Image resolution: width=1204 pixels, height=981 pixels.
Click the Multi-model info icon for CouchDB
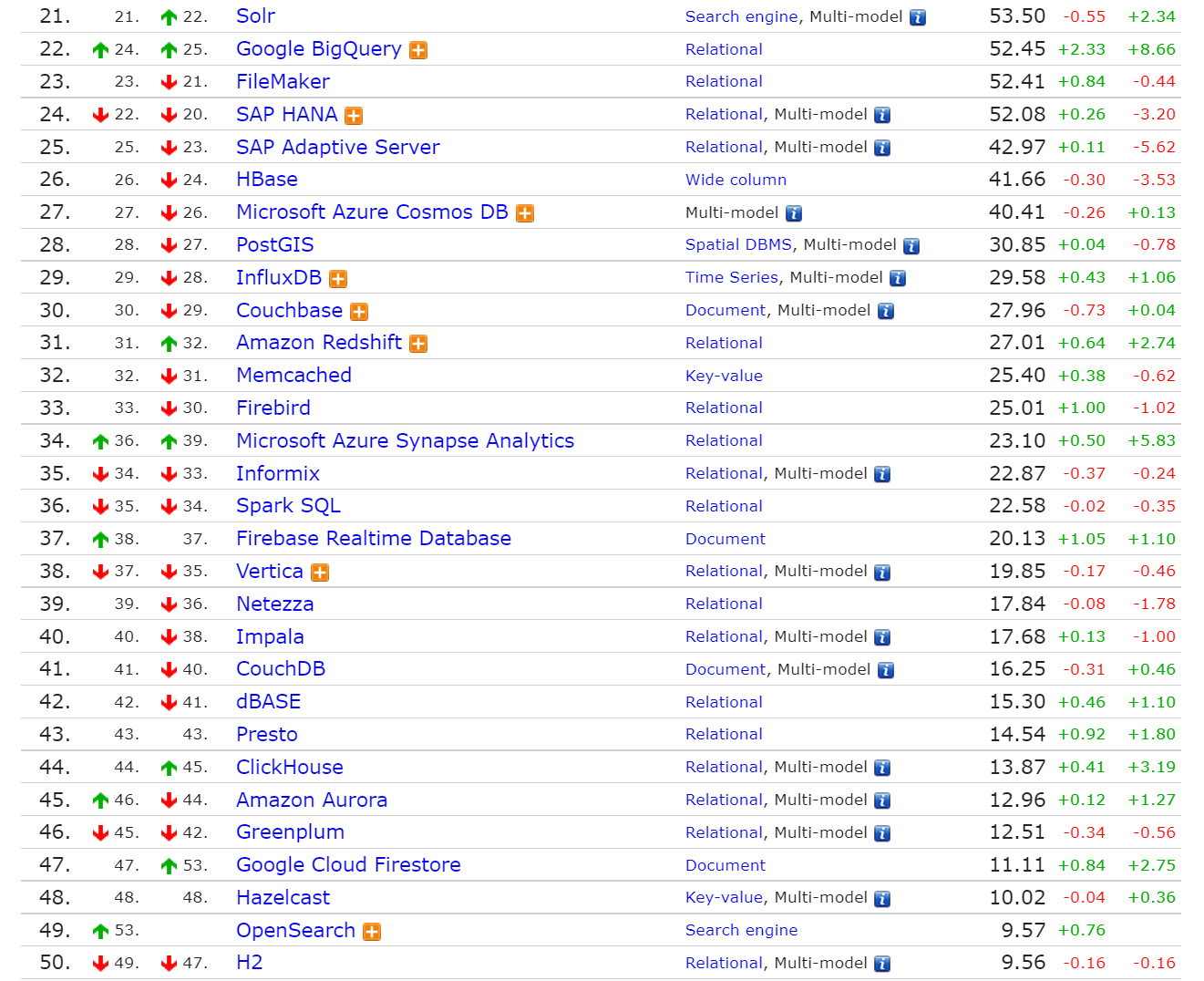click(886, 670)
